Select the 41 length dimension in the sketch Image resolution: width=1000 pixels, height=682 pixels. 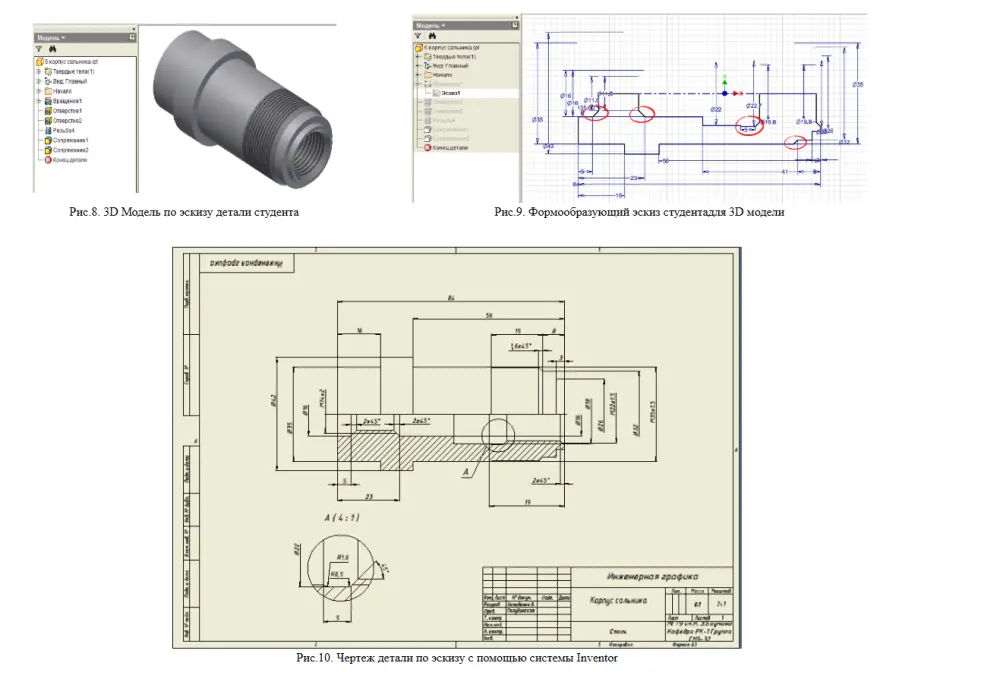point(784,172)
